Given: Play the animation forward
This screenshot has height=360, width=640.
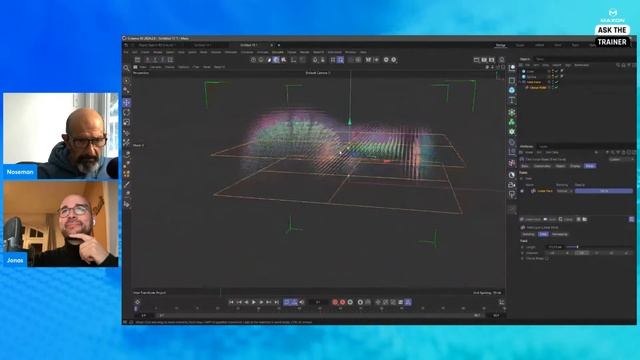Looking at the screenshot, I should coord(254,302).
